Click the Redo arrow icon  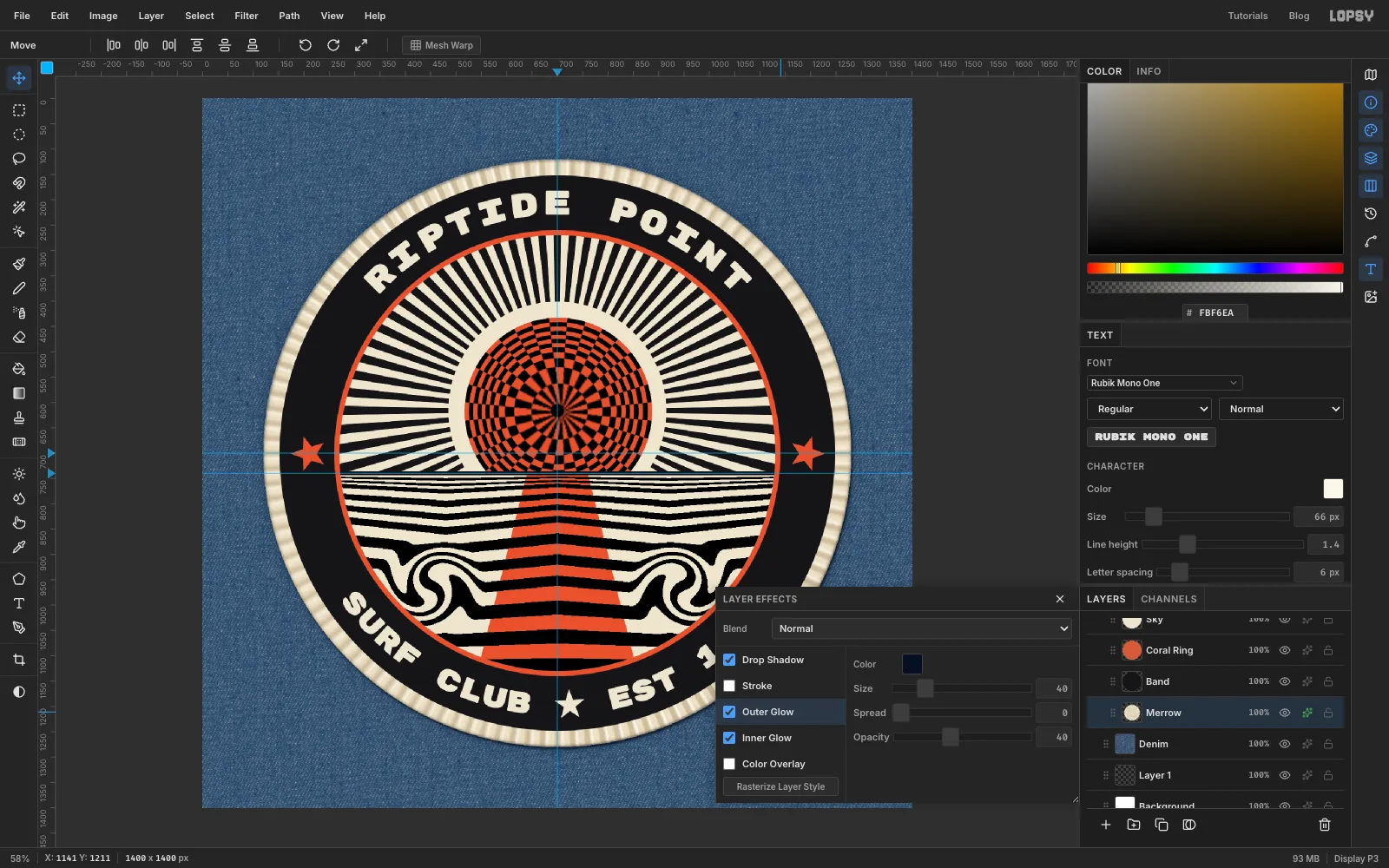tap(333, 45)
